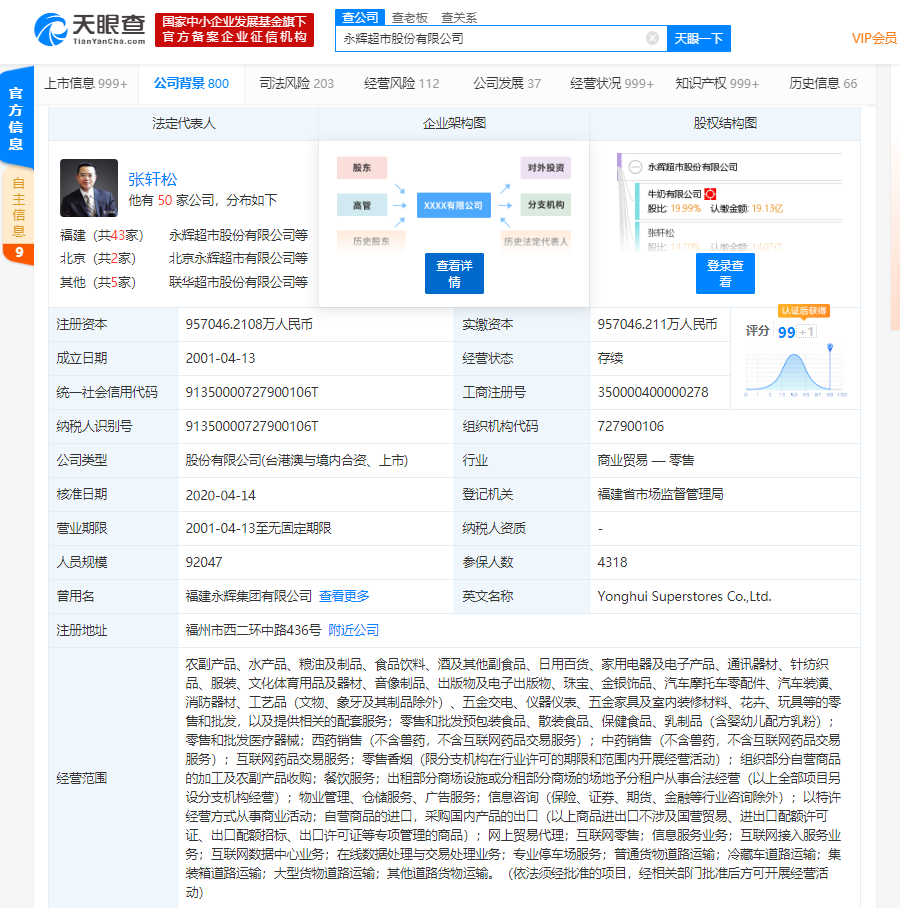The height and width of the screenshot is (908, 900).
Task: Select the 官方信息 side tab
Action: click(16, 119)
